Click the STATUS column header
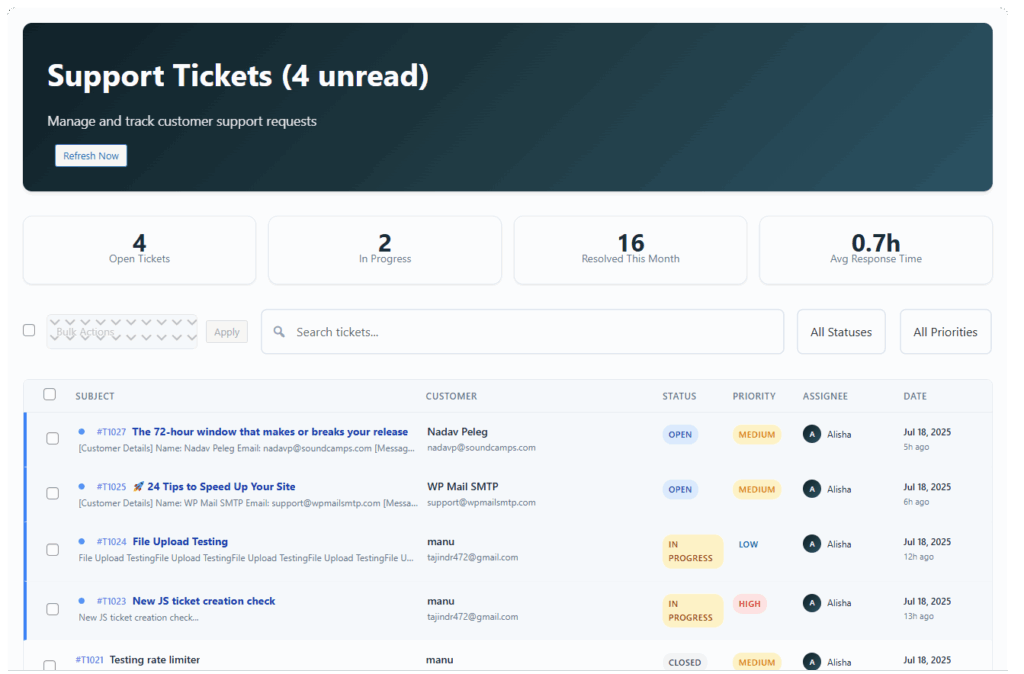 pos(679,396)
